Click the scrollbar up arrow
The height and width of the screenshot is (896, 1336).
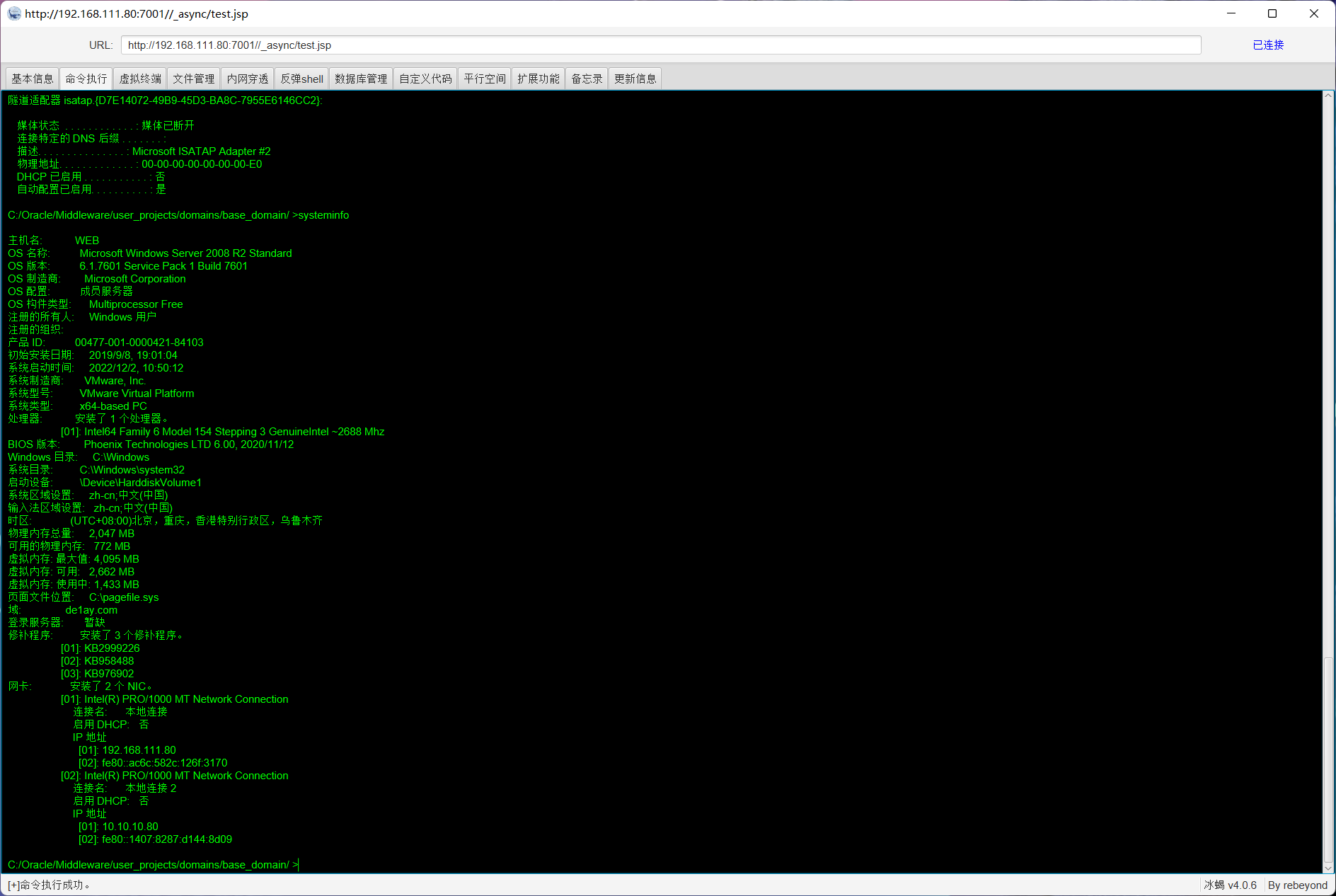[1328, 96]
